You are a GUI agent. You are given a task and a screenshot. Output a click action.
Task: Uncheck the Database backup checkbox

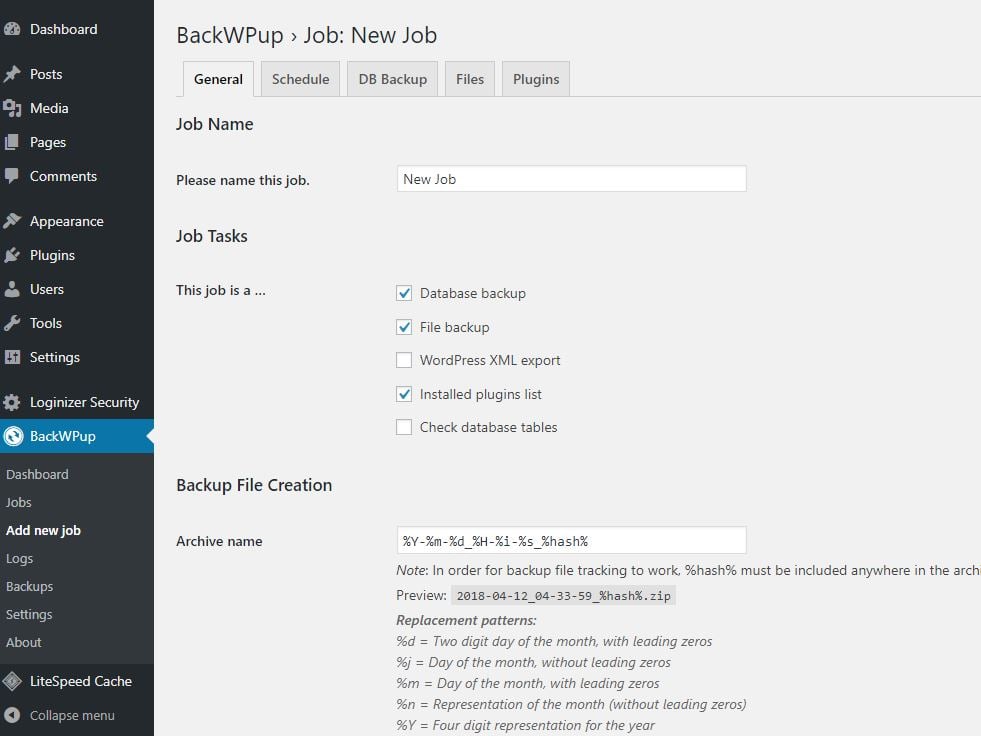click(404, 293)
